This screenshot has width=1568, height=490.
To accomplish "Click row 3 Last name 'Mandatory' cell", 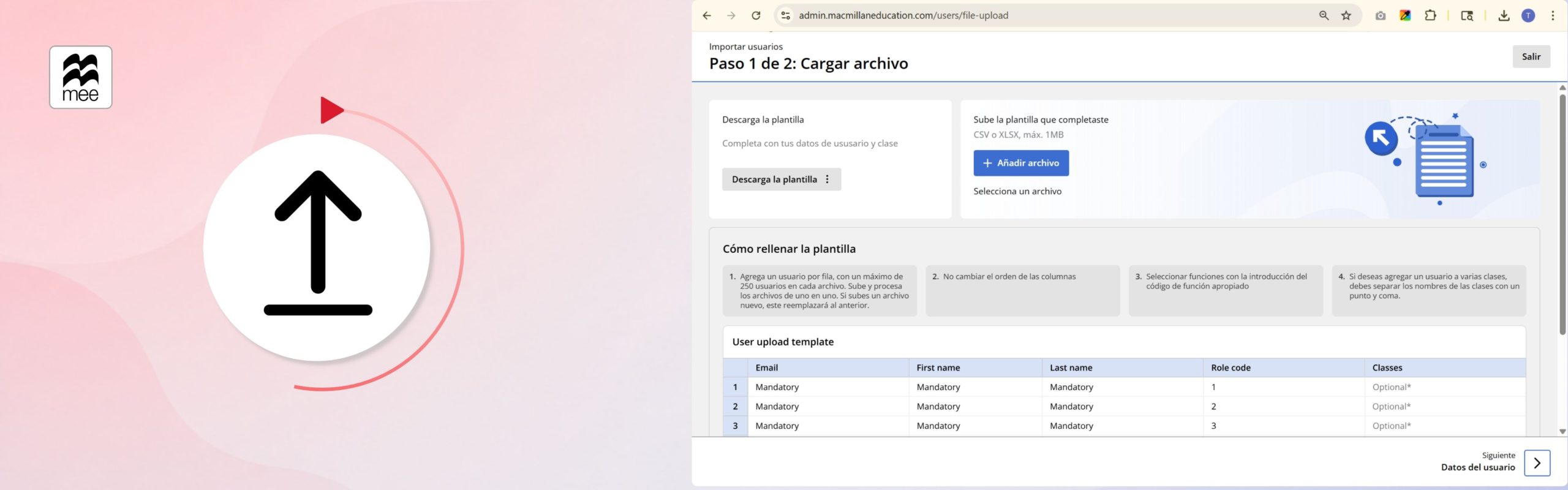I will click(1122, 426).
